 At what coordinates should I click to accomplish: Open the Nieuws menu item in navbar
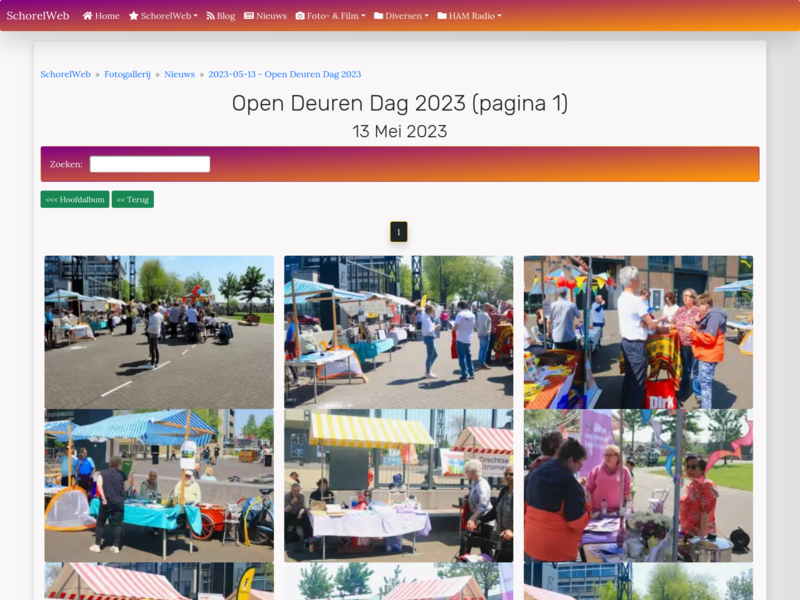click(x=265, y=16)
